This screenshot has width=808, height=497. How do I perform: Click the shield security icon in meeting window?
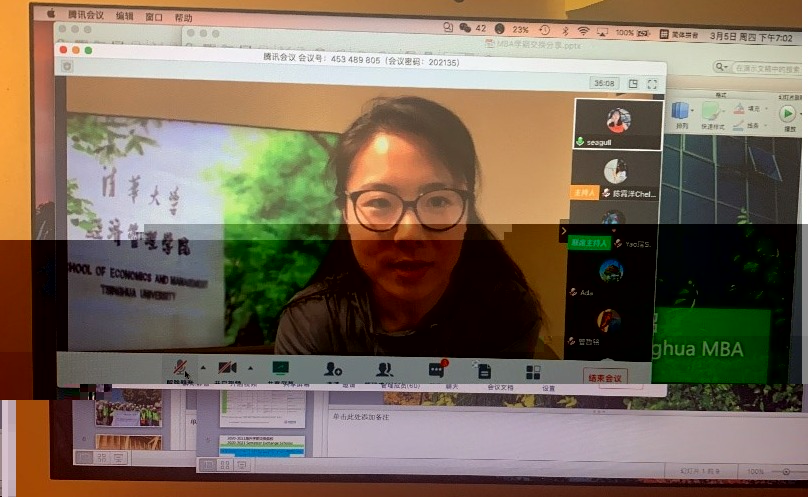[x=67, y=66]
